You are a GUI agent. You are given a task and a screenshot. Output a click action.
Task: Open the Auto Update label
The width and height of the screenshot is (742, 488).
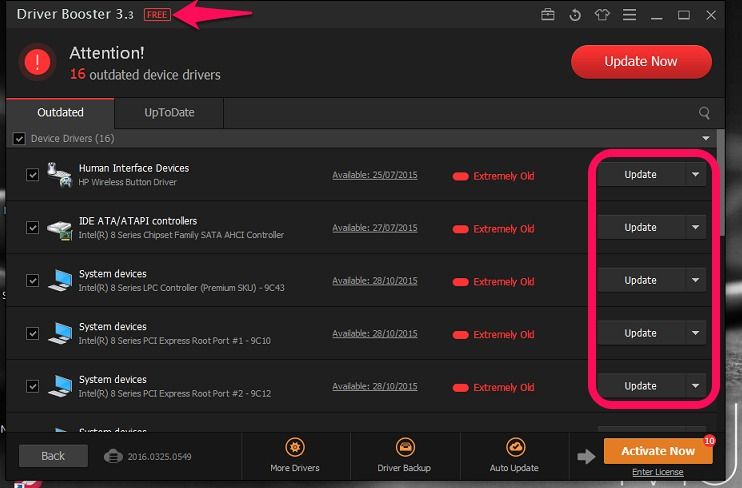tap(514, 468)
